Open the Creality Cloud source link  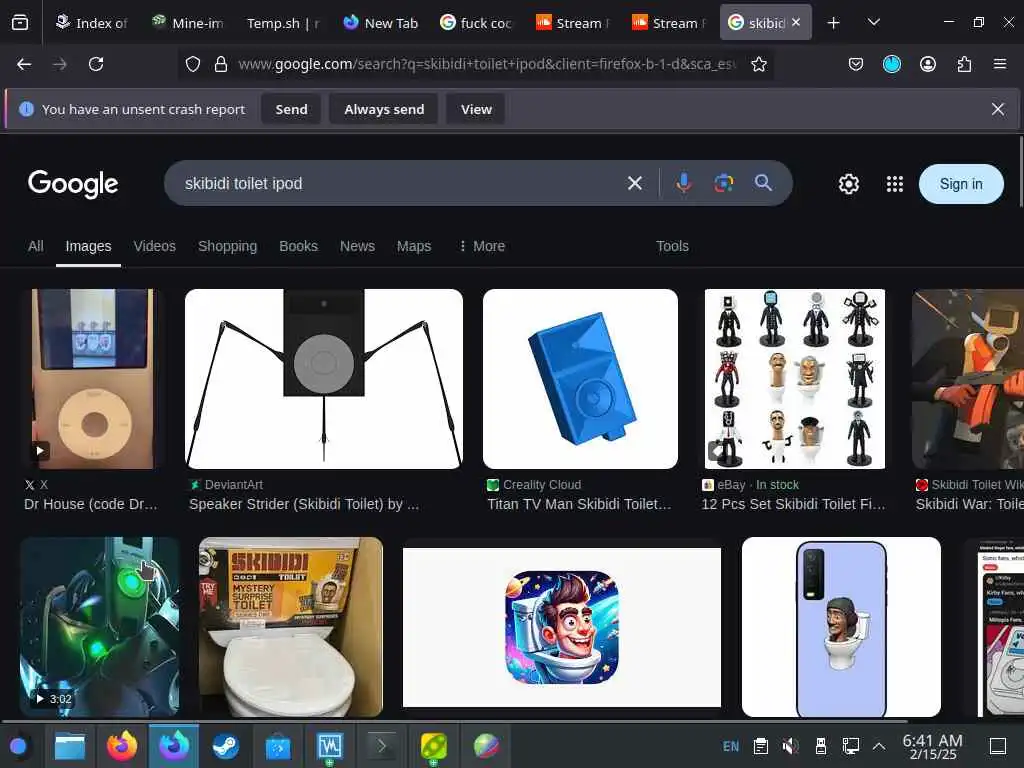point(541,485)
